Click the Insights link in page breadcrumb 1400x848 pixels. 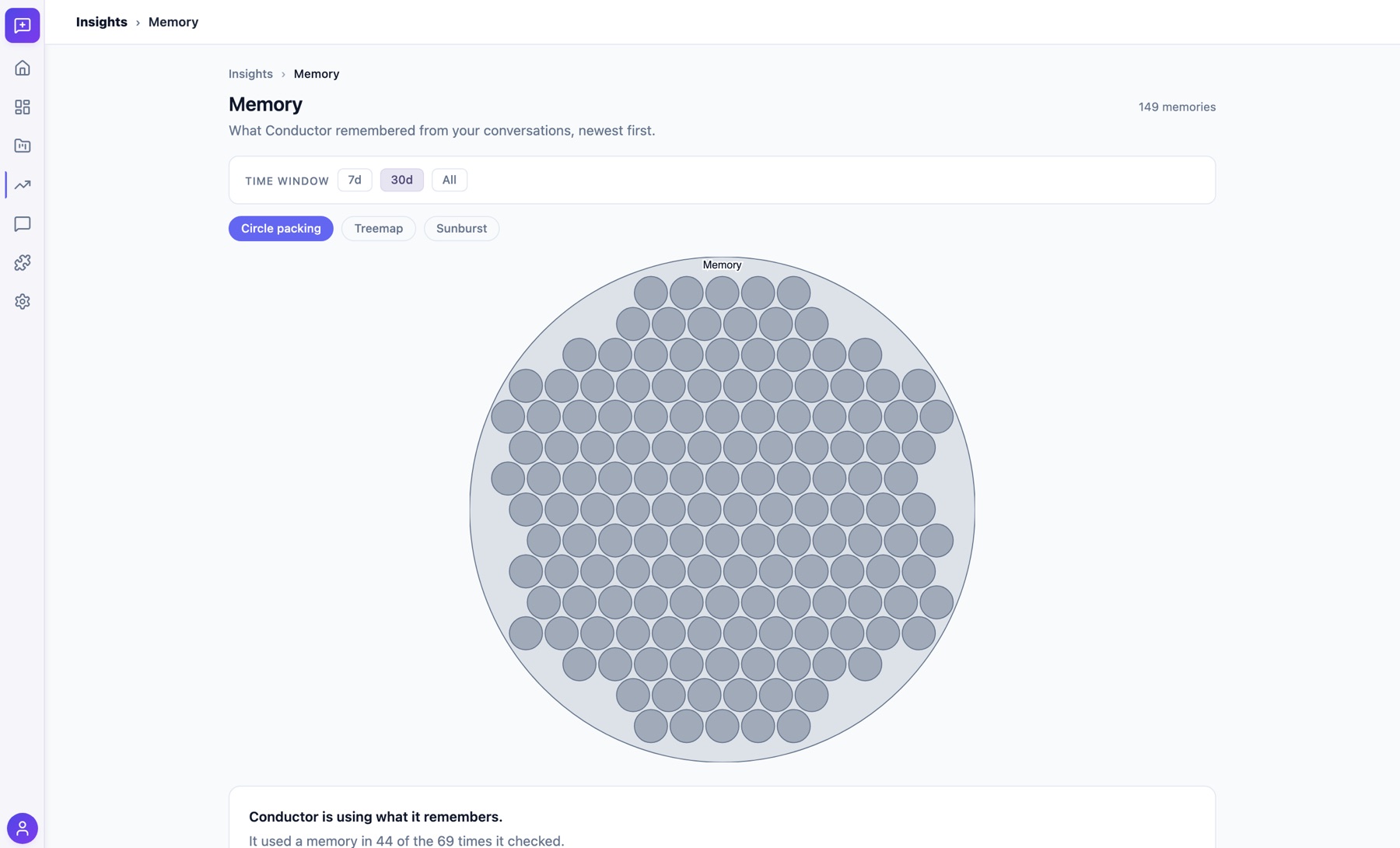(250, 74)
